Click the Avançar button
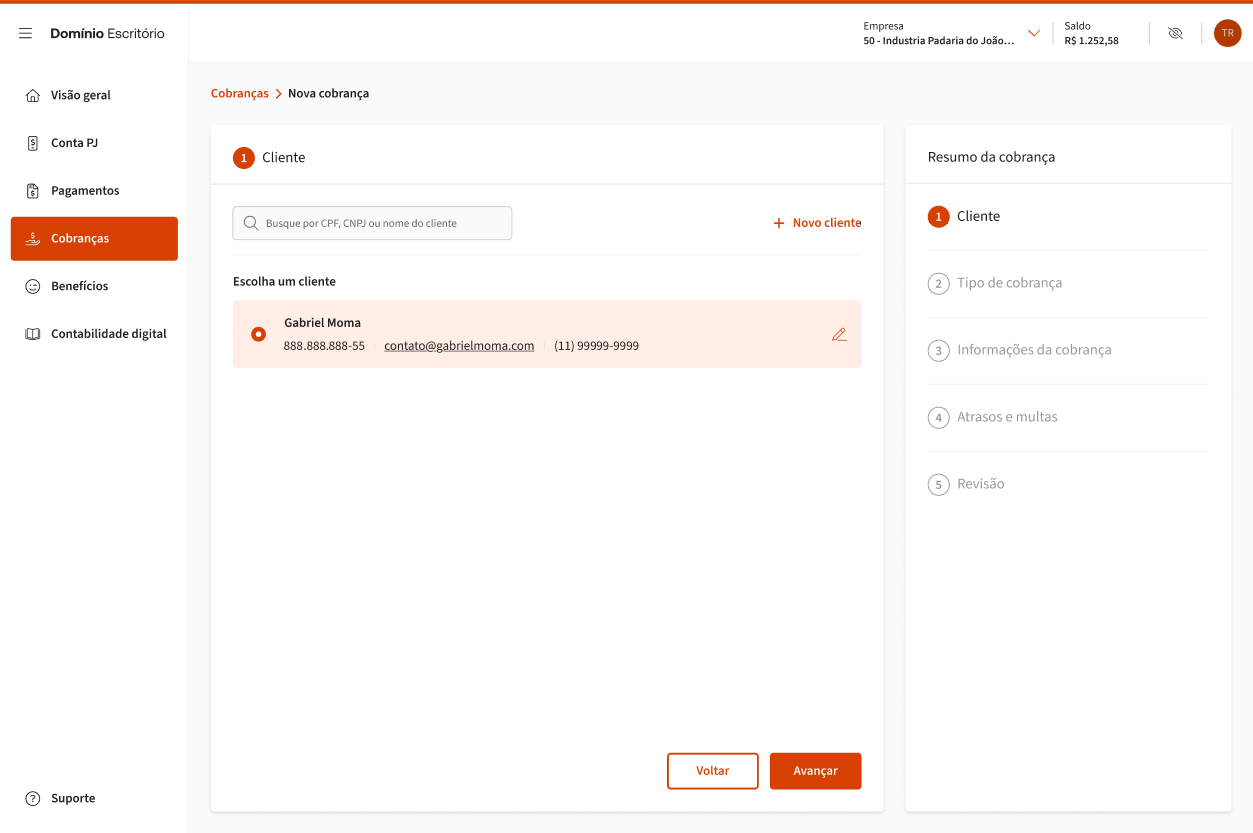 click(x=815, y=771)
